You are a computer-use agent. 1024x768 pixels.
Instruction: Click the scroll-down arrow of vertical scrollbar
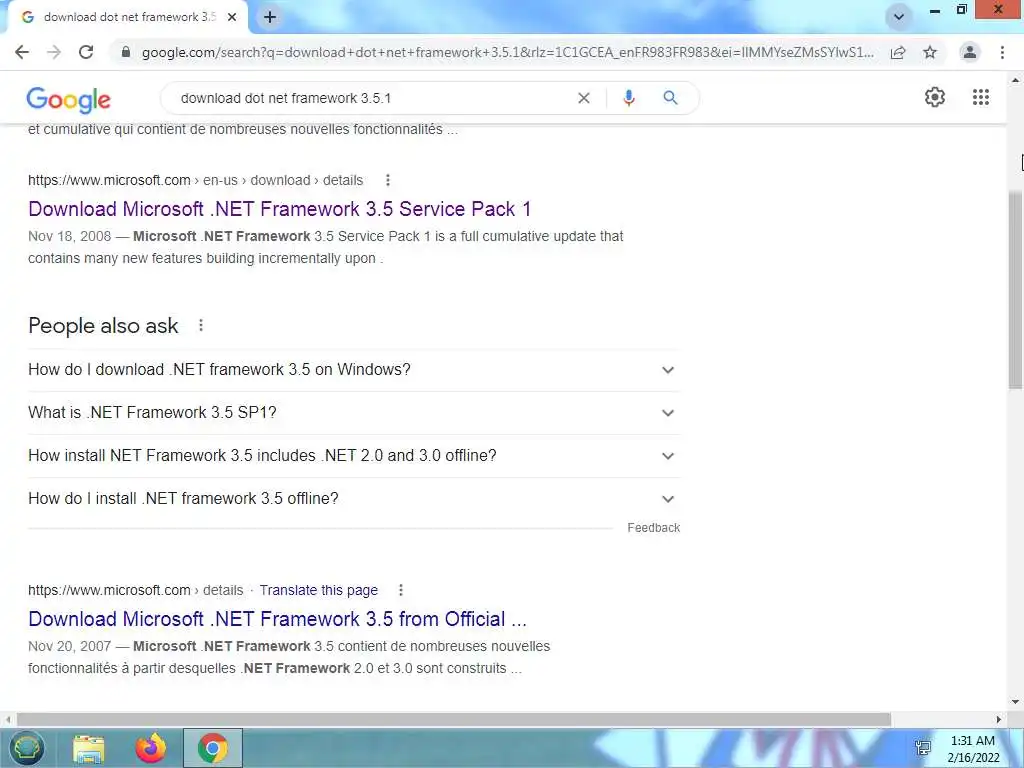[x=1015, y=702]
